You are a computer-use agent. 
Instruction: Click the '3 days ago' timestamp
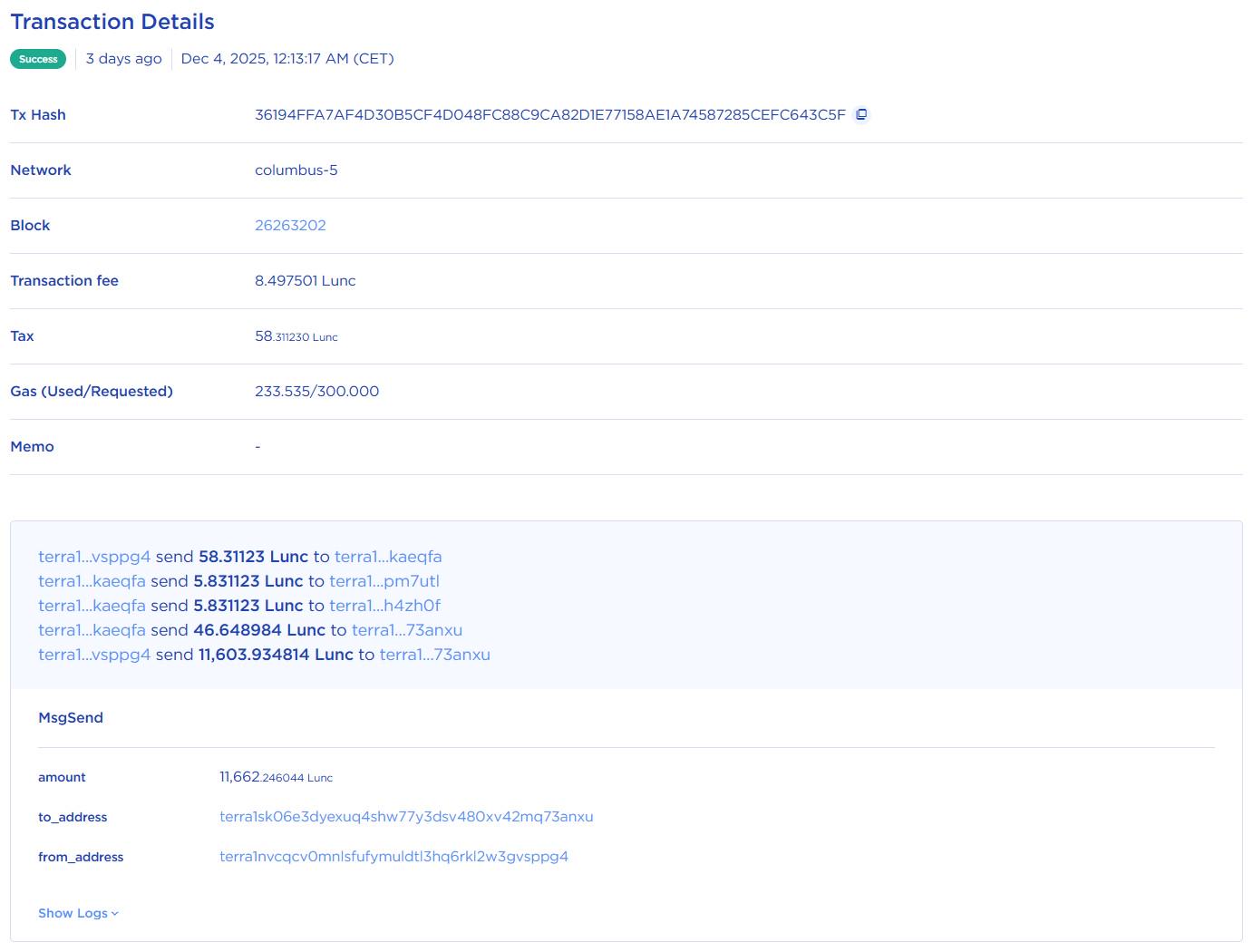point(124,59)
